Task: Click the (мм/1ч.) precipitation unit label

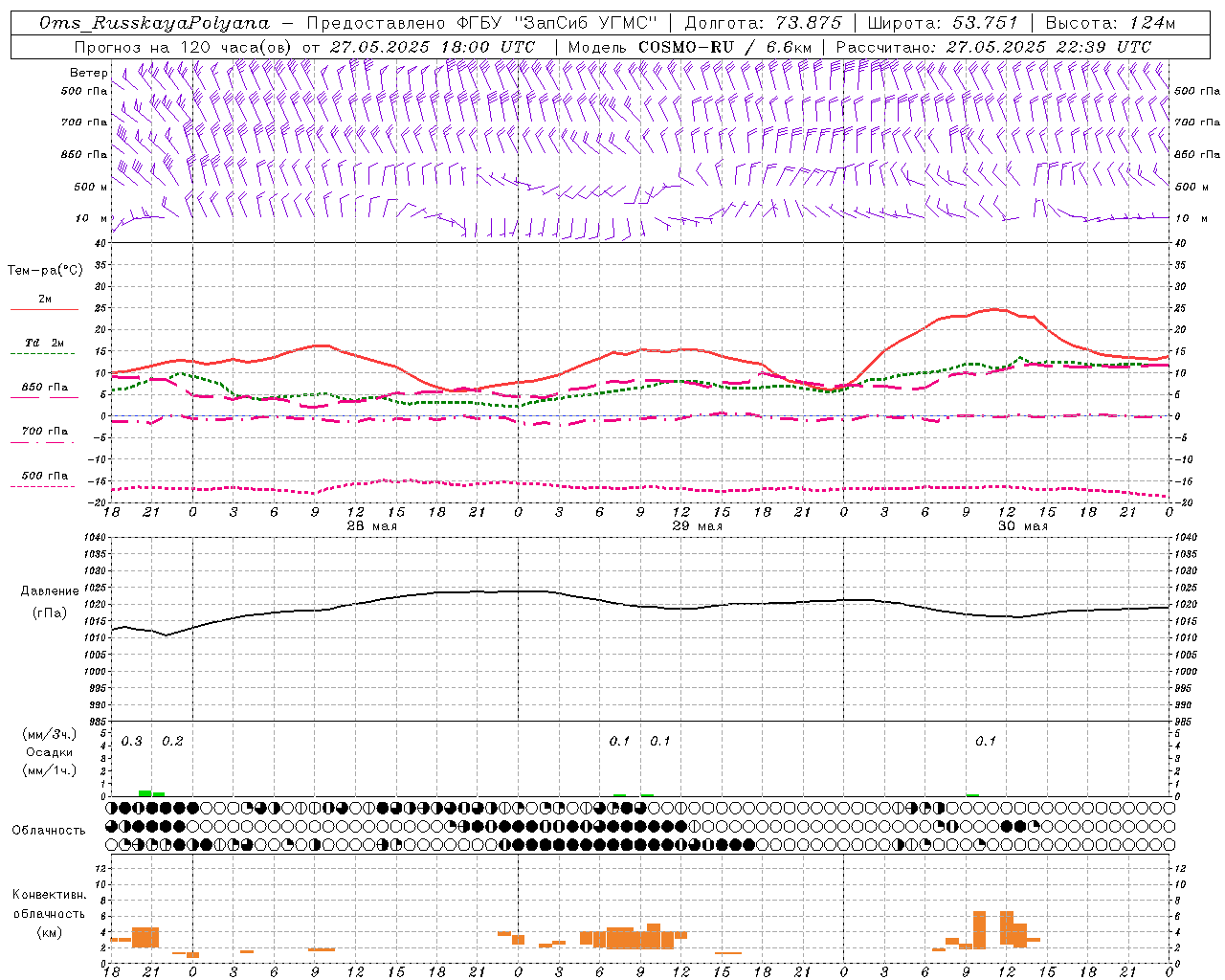Action: coord(50,770)
